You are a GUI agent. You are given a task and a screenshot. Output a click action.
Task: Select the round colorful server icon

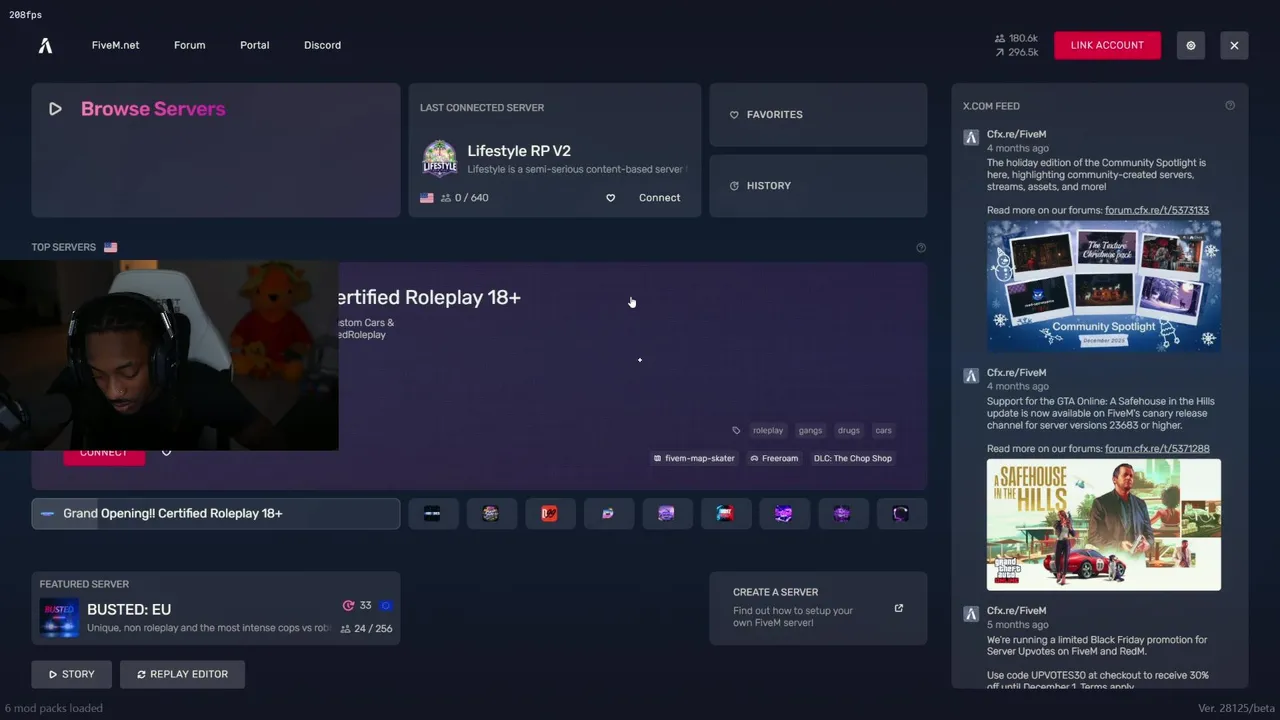[x=490, y=513]
